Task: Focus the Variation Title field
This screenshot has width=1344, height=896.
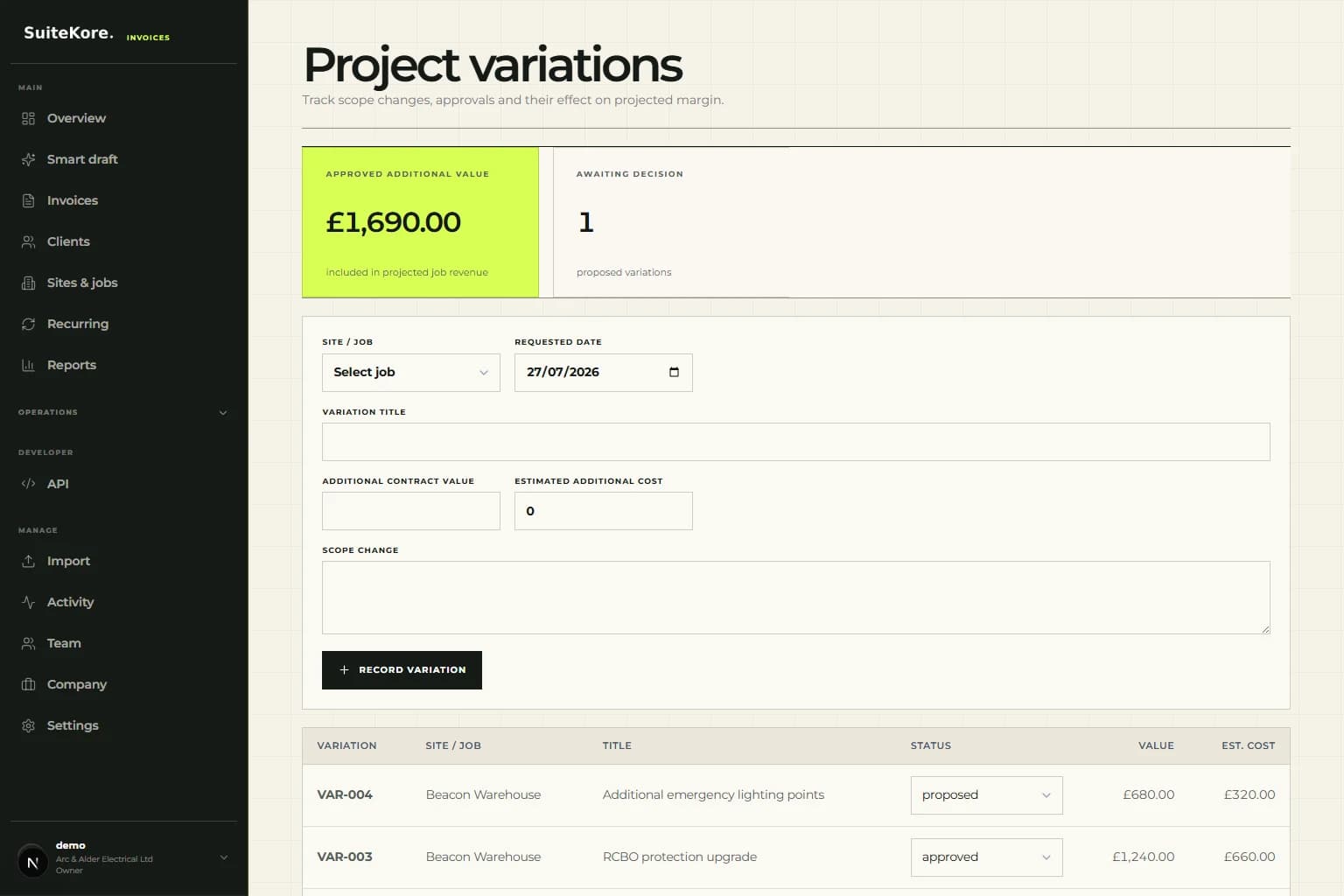Action: tap(795, 442)
